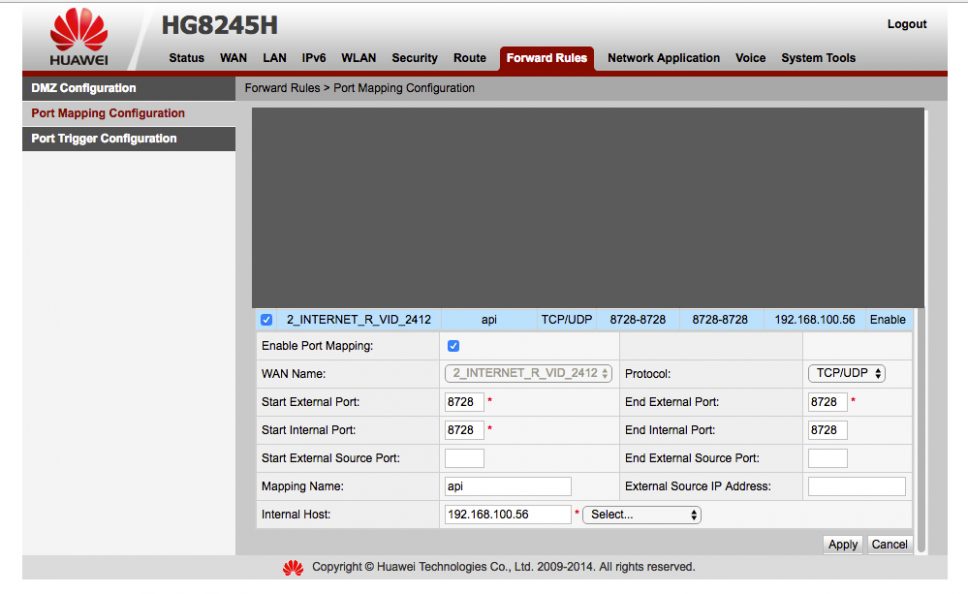968x594 pixels.
Task: Open the System Tools tab
Action: coord(819,58)
